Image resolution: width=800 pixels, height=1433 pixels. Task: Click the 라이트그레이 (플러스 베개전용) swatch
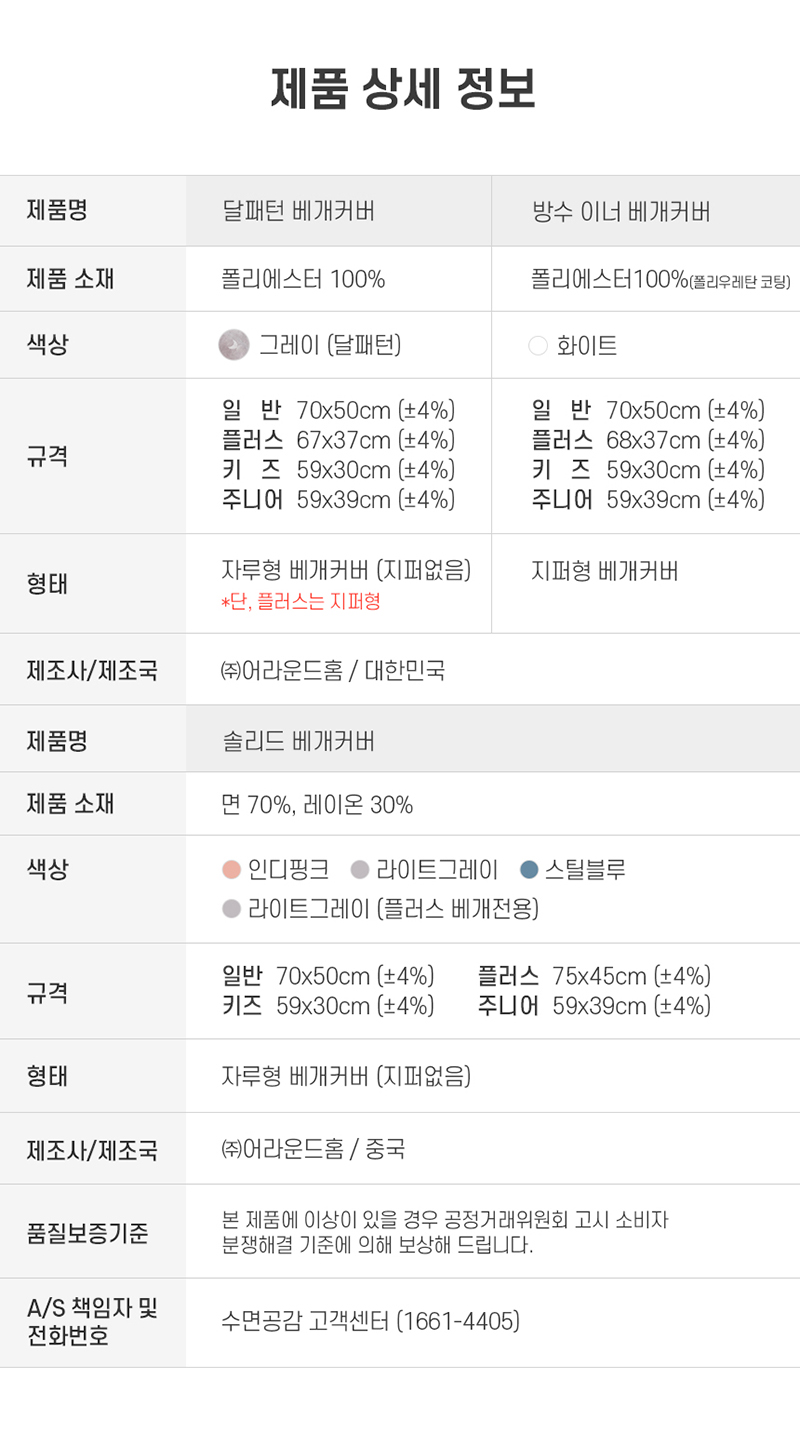pos(232,909)
